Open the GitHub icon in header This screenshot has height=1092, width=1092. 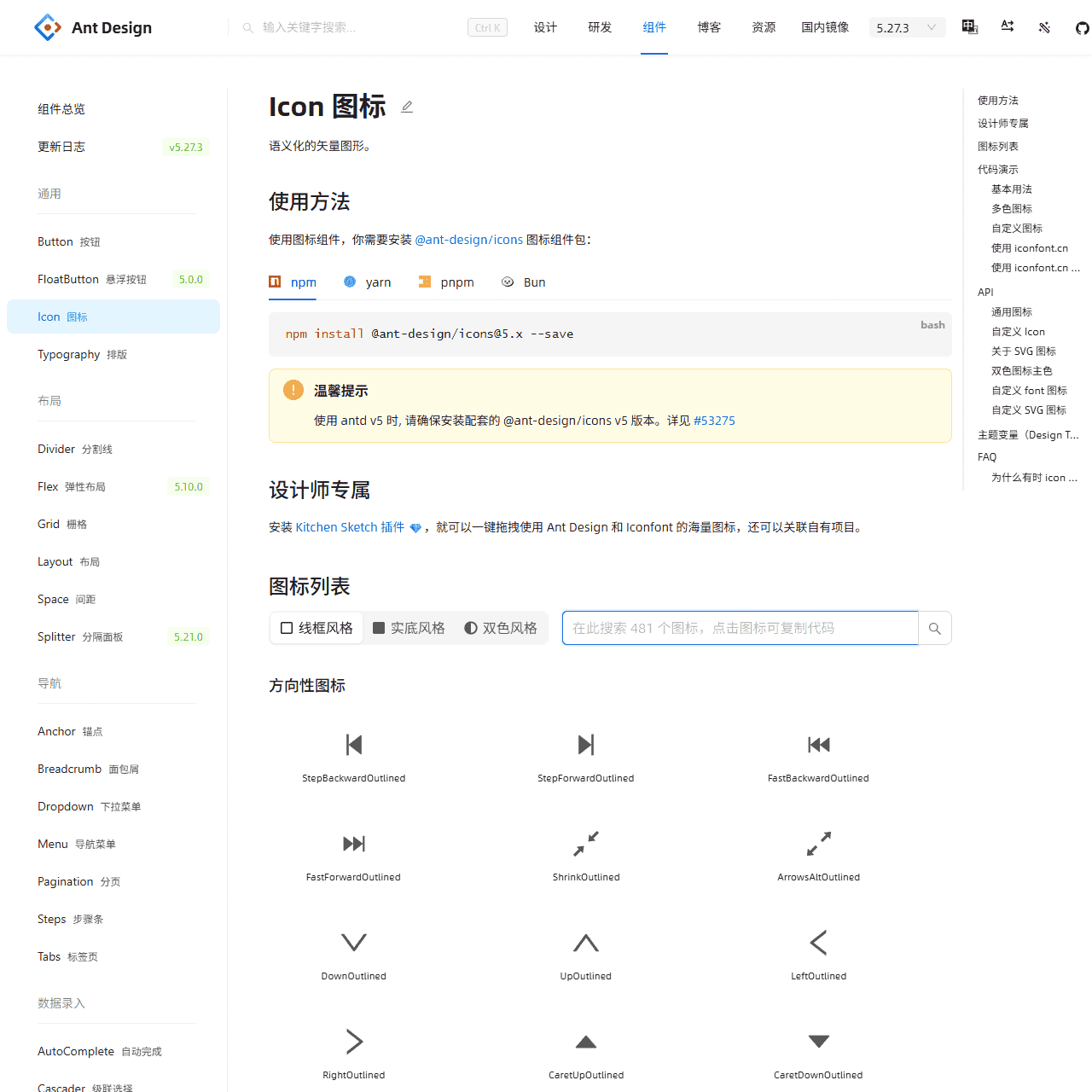pos(1082,28)
